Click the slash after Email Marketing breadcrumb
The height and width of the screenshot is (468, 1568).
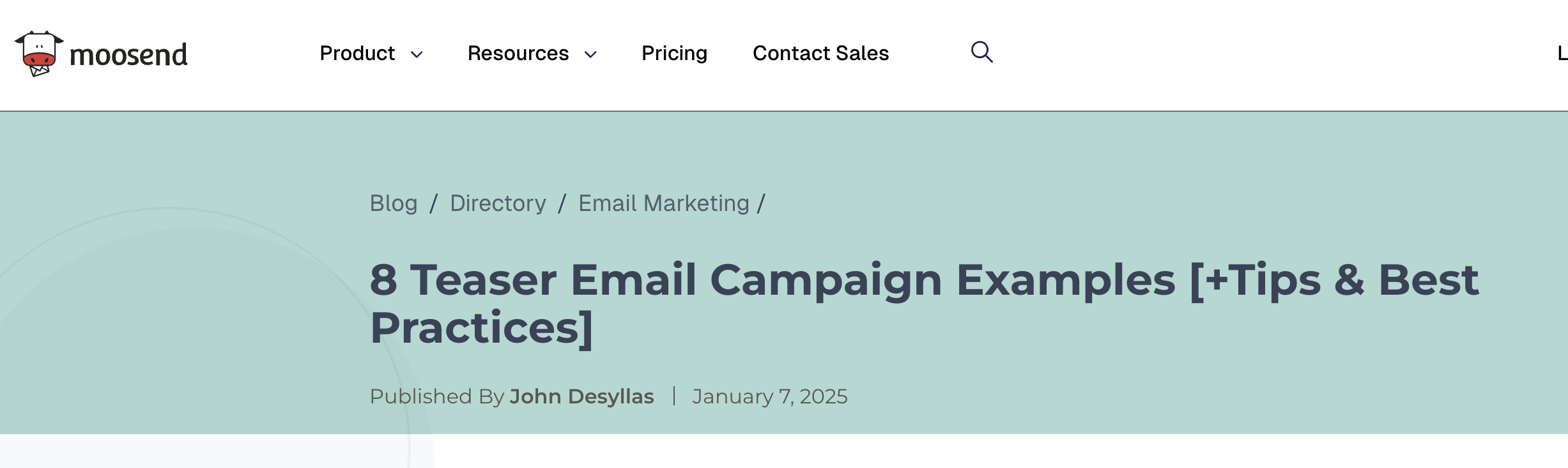coord(761,203)
